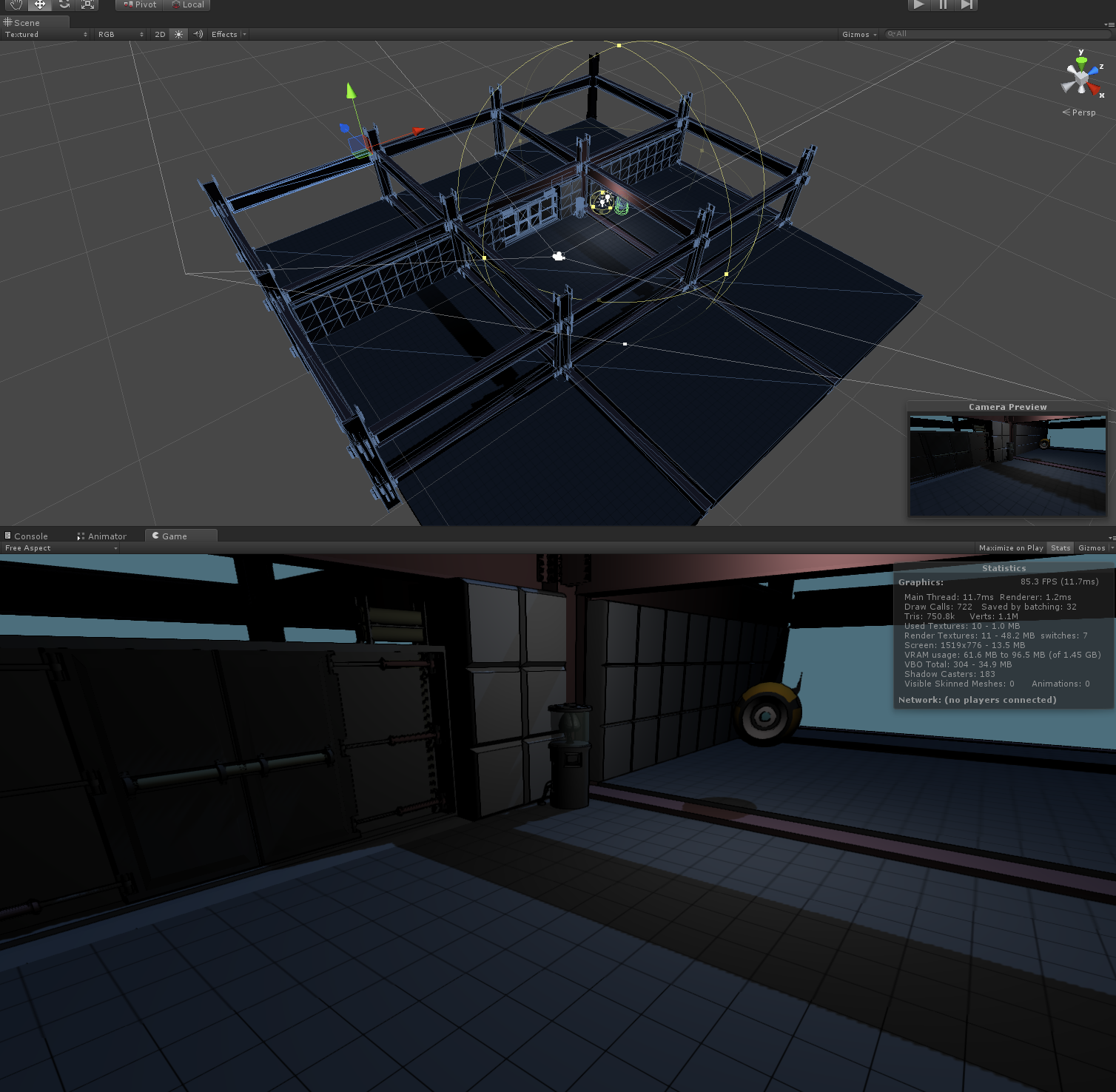Toggle 2D scene view mode
This screenshot has height=1092, width=1116.
(x=160, y=35)
